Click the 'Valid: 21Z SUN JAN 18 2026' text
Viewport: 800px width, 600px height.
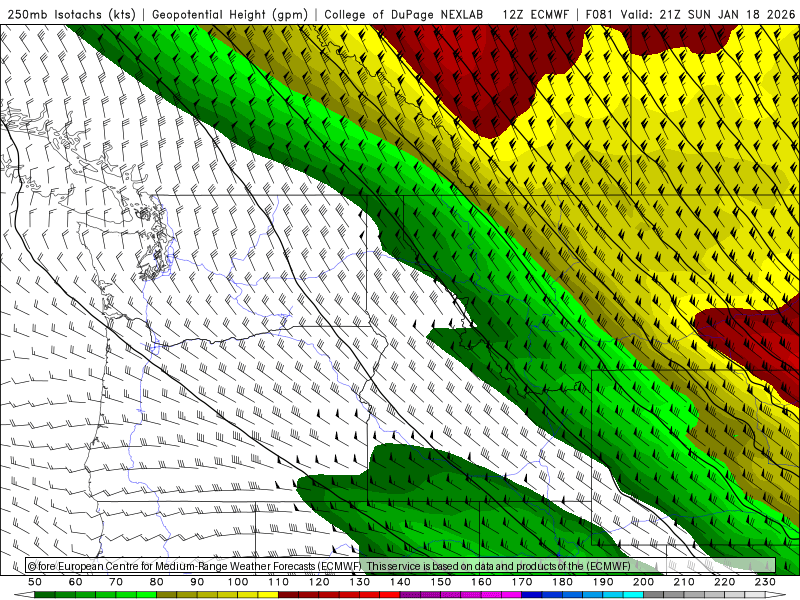(x=708, y=15)
